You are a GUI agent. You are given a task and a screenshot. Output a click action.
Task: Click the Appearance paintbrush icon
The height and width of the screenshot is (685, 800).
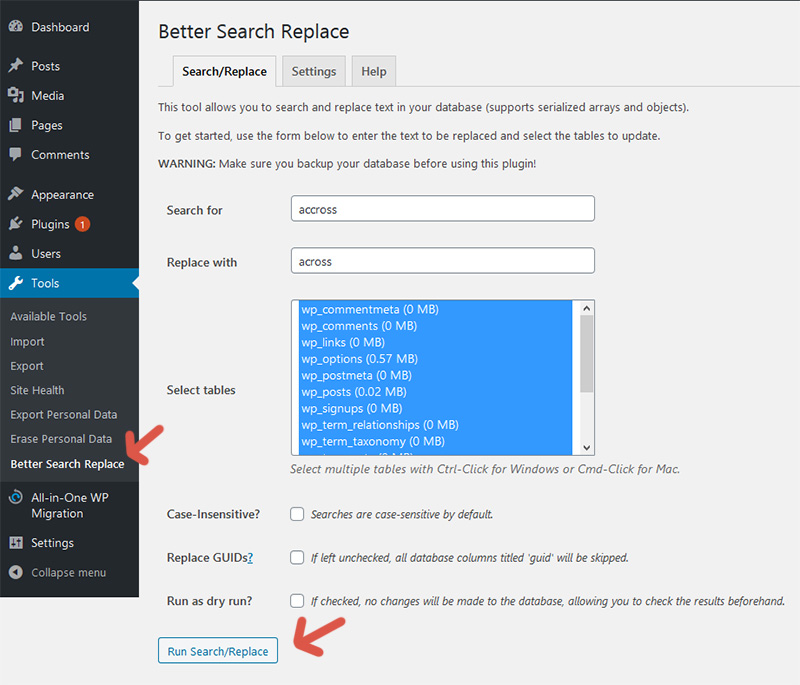coord(16,194)
